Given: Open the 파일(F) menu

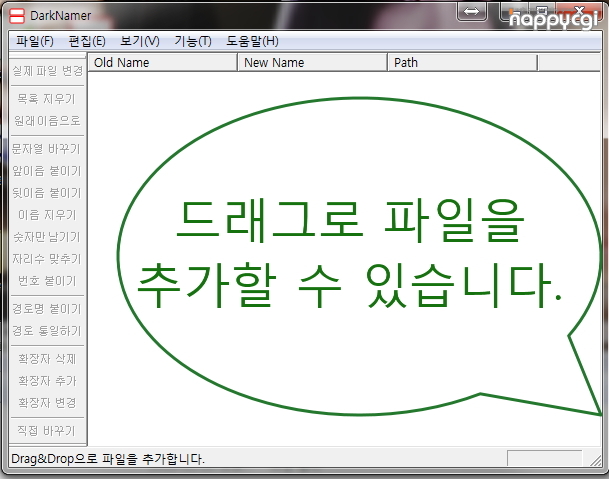Looking at the screenshot, I should click(x=35, y=41).
